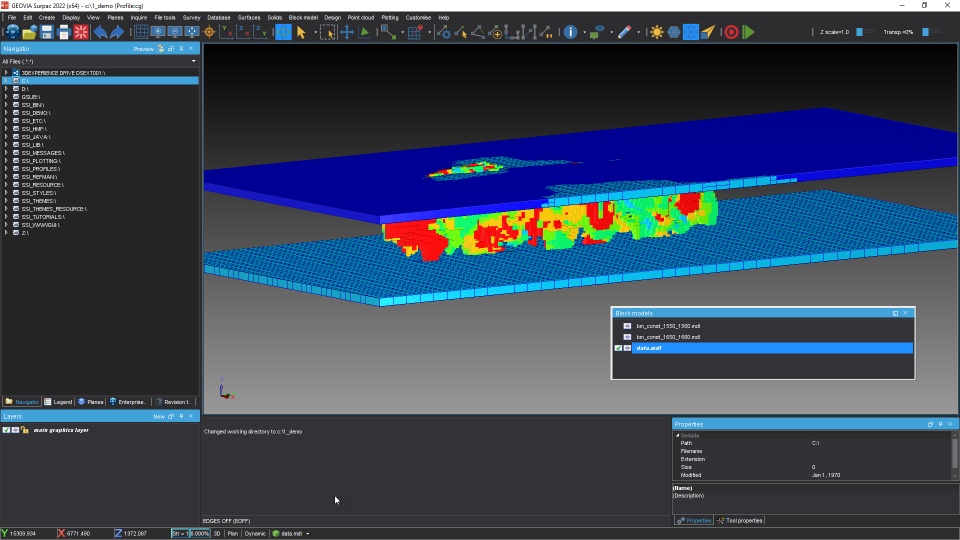Click the highlighted blue orbit view icon
Screen dimensions: 960x540
(283, 32)
